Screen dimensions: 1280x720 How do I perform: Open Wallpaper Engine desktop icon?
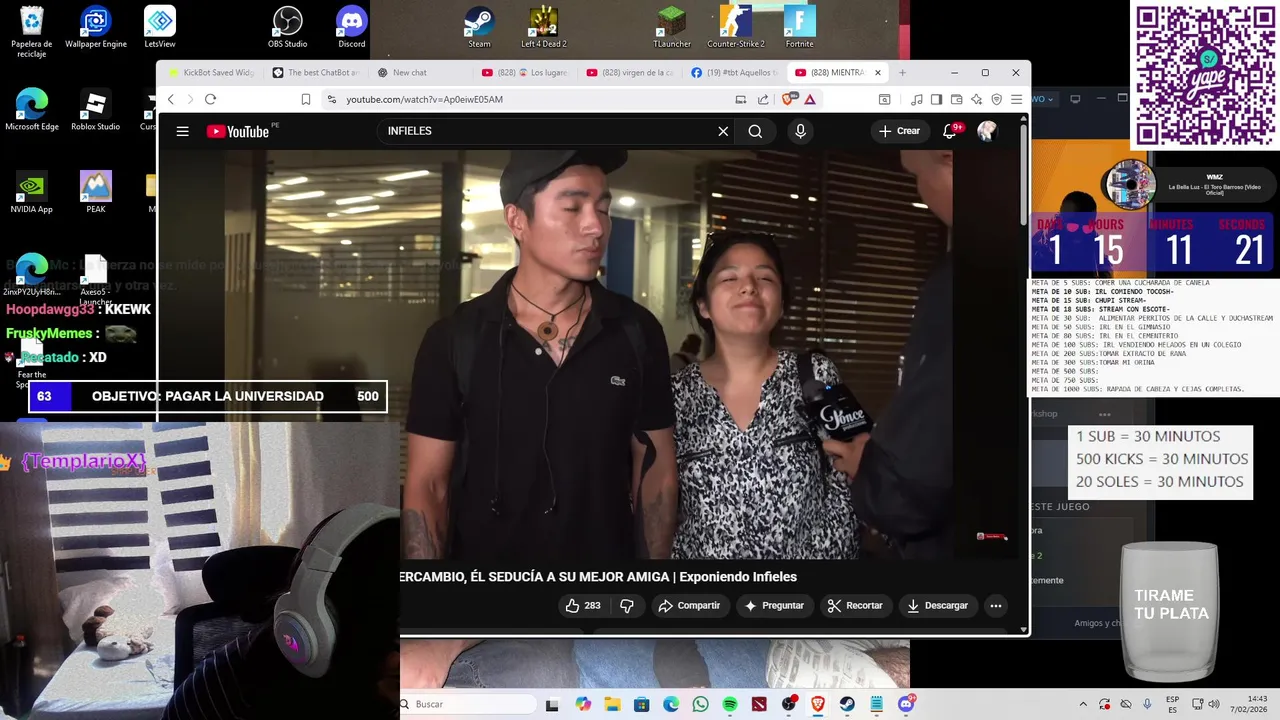[x=96, y=27]
